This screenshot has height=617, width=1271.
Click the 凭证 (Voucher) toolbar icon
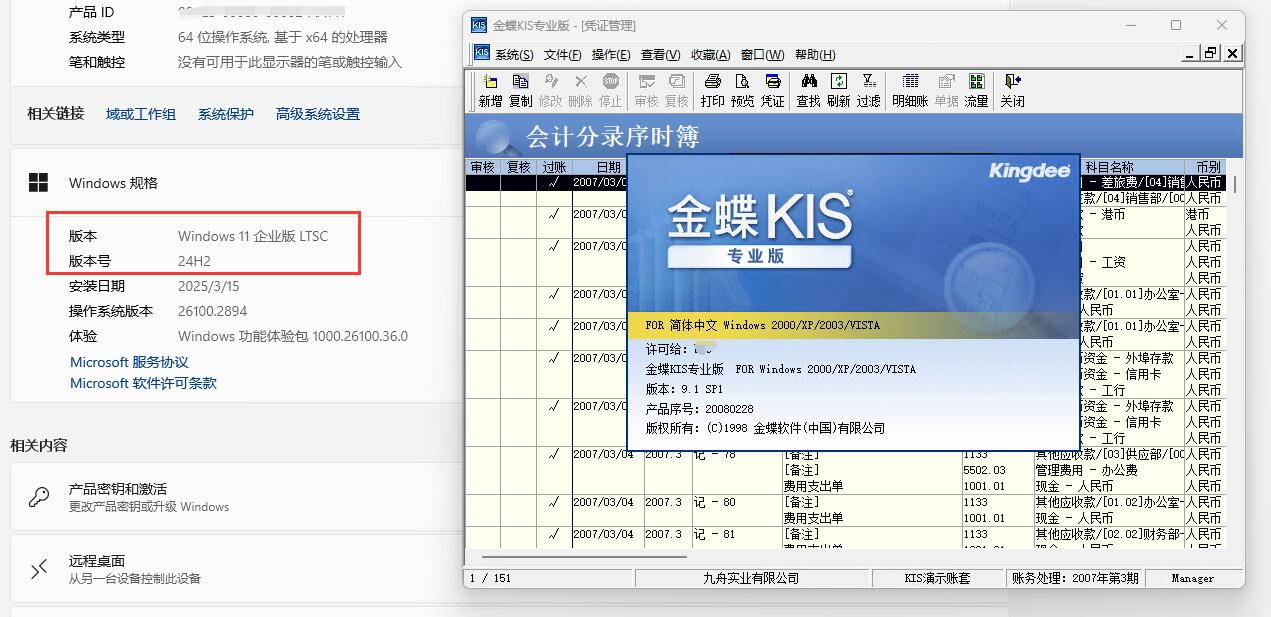pyautogui.click(x=773, y=90)
